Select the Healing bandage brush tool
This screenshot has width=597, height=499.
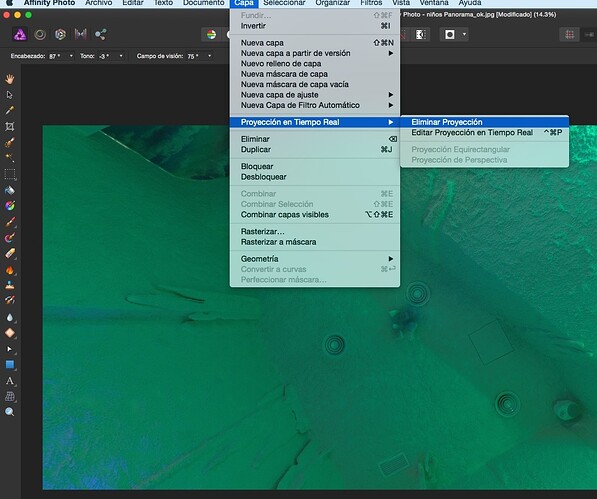pos(10,300)
